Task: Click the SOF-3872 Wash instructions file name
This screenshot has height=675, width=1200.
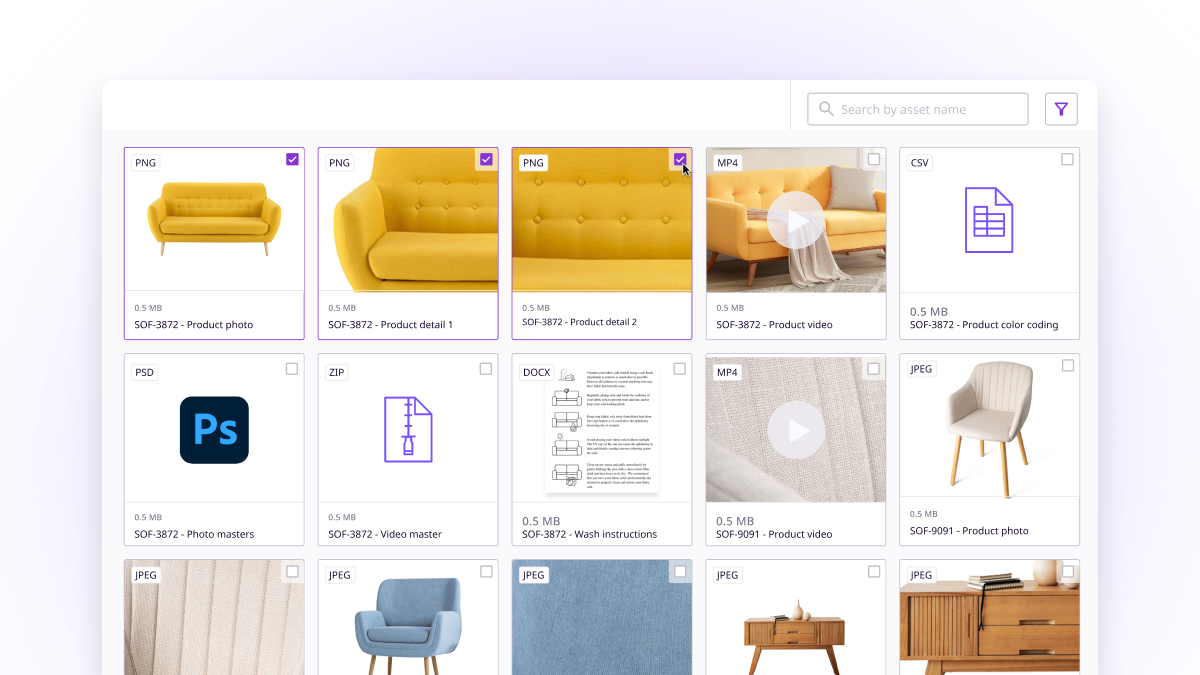Action: pyautogui.click(x=588, y=533)
